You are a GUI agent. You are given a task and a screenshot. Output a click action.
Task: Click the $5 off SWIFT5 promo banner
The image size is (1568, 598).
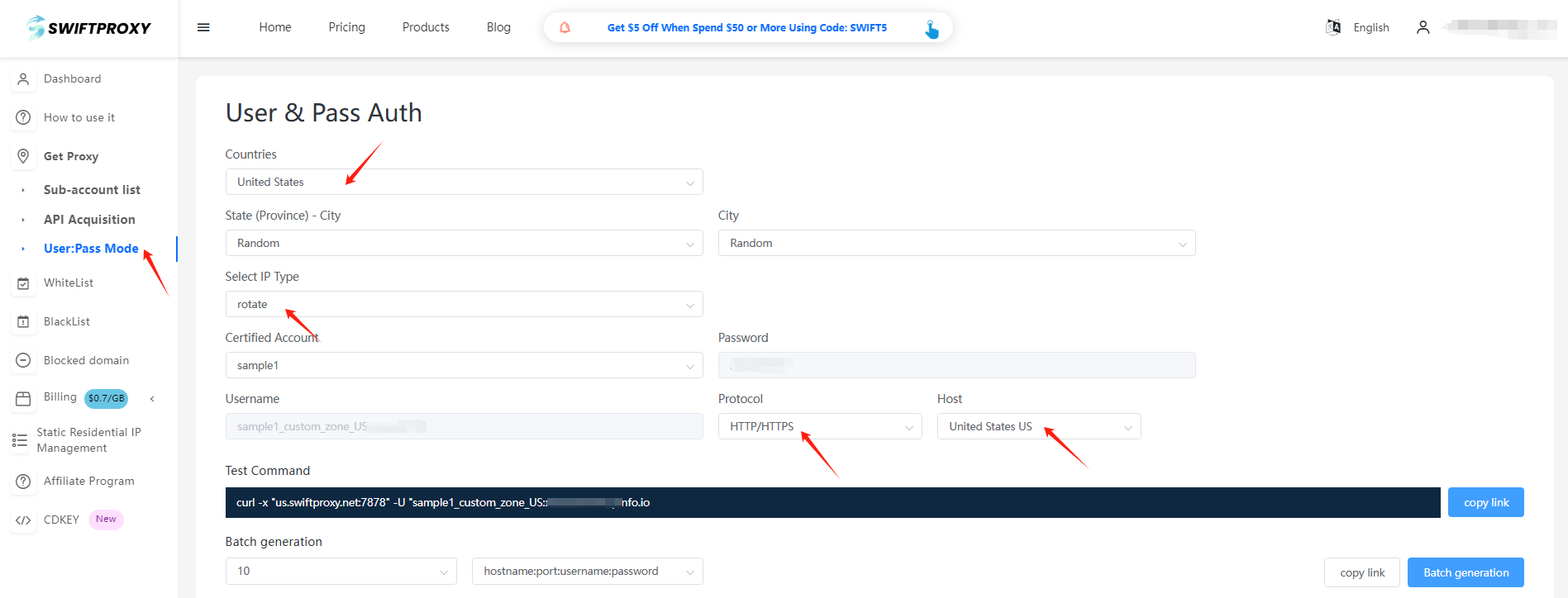click(747, 27)
